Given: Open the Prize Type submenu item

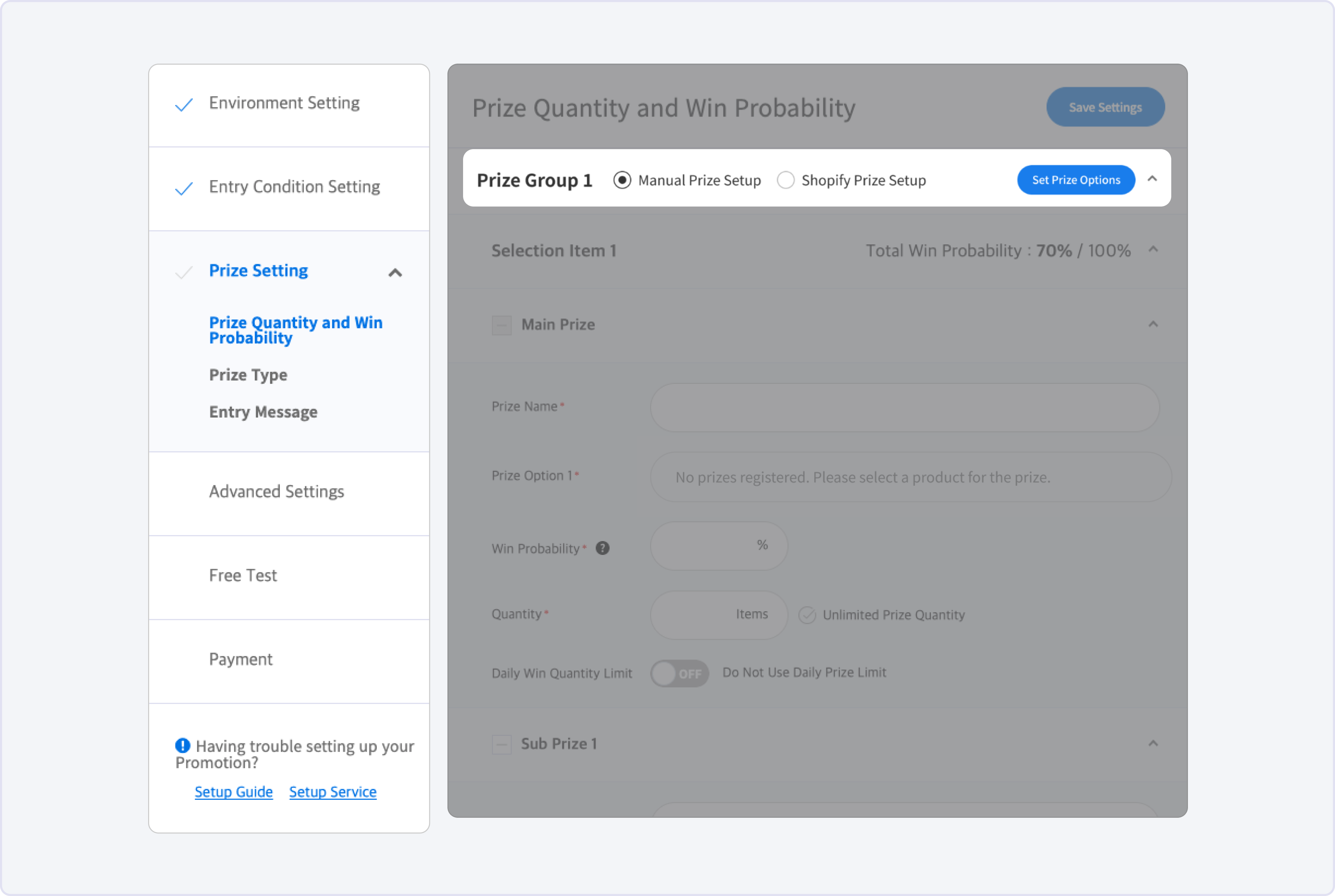Looking at the screenshot, I should [x=248, y=375].
